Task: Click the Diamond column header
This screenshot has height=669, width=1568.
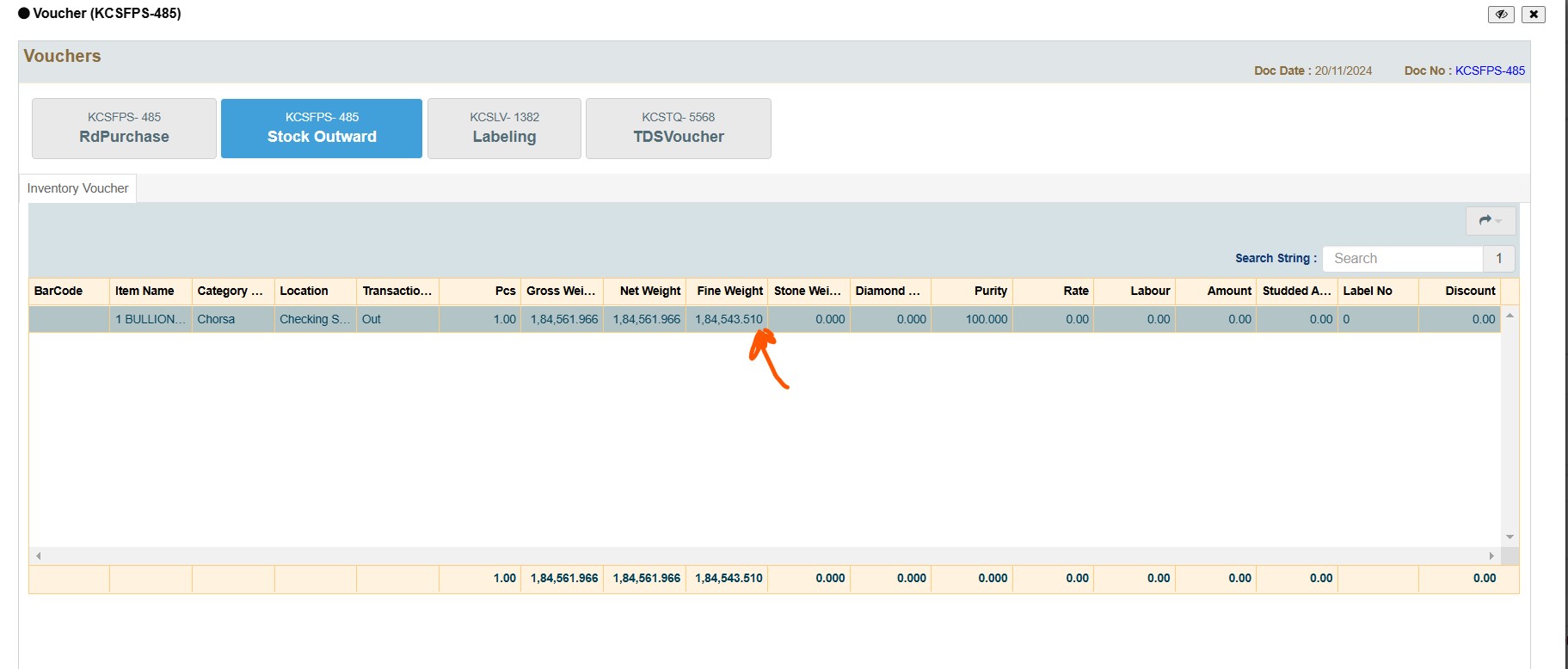Action: coord(890,291)
